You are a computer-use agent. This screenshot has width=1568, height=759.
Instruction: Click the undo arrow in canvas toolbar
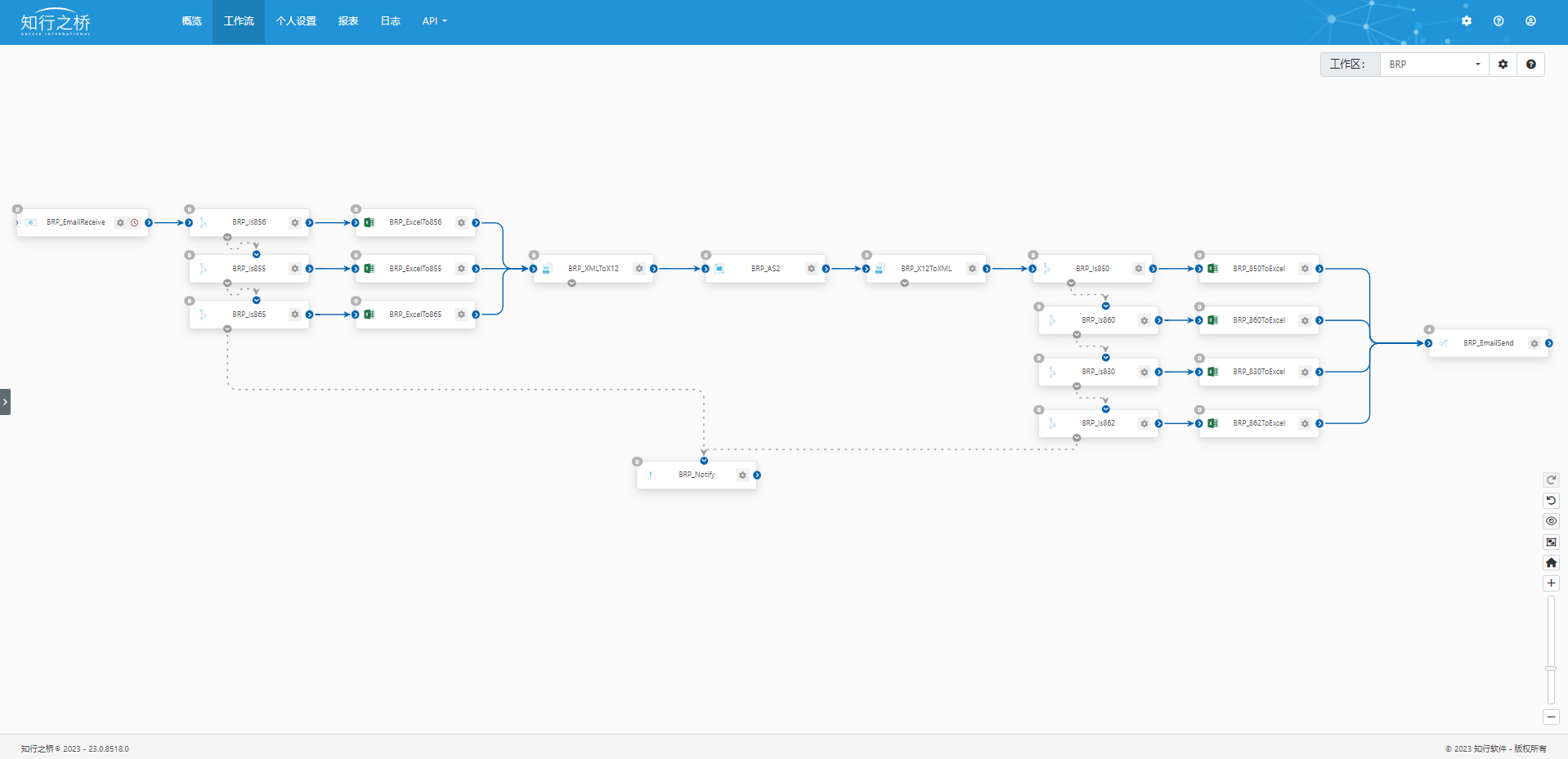click(x=1551, y=501)
